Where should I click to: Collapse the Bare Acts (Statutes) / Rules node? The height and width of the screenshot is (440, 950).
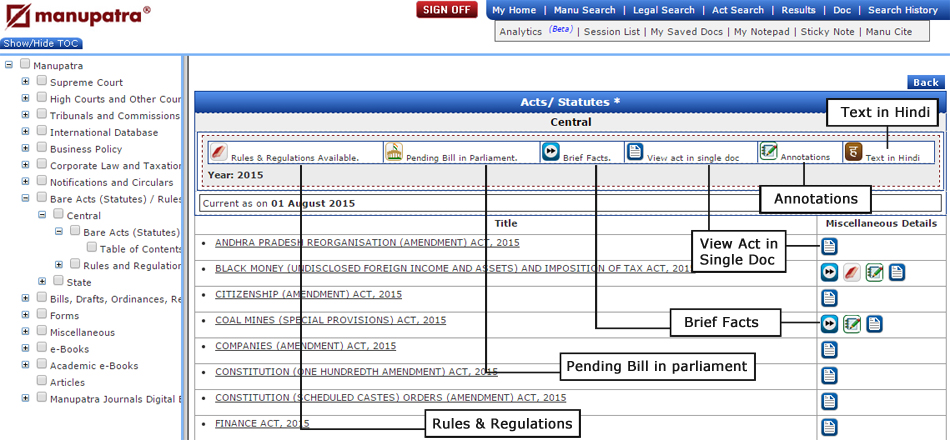(25, 198)
